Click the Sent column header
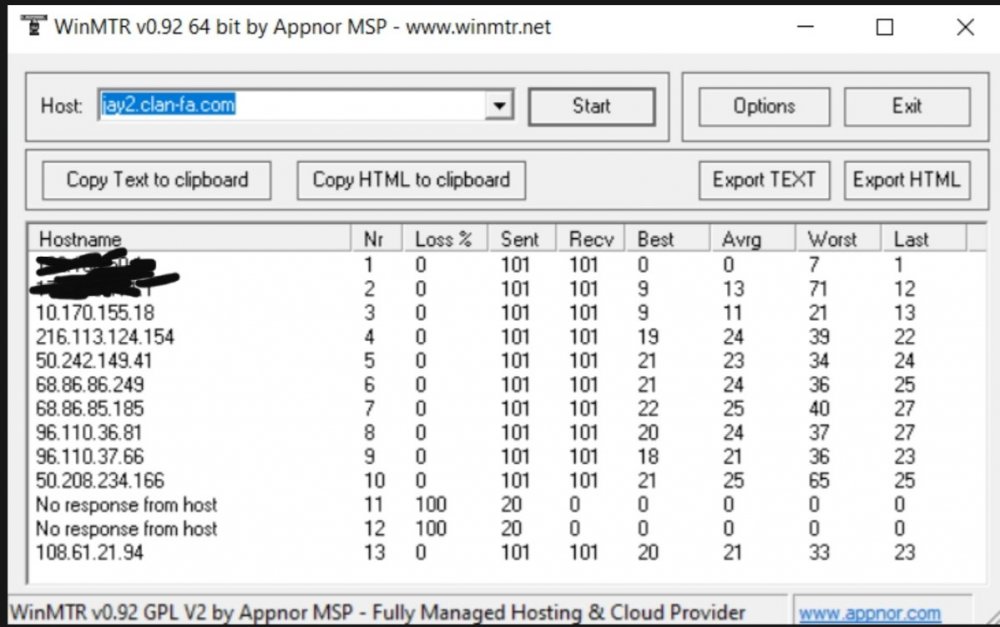1000x627 pixels. click(522, 239)
